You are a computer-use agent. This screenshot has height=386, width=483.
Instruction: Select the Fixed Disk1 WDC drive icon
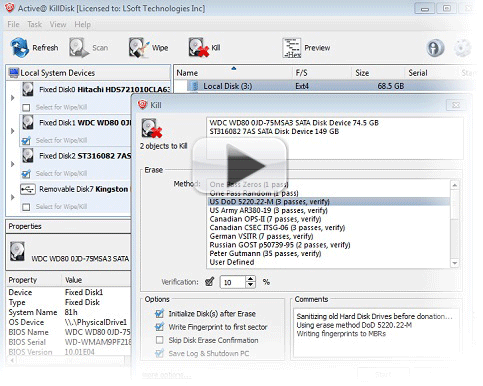click(28, 123)
